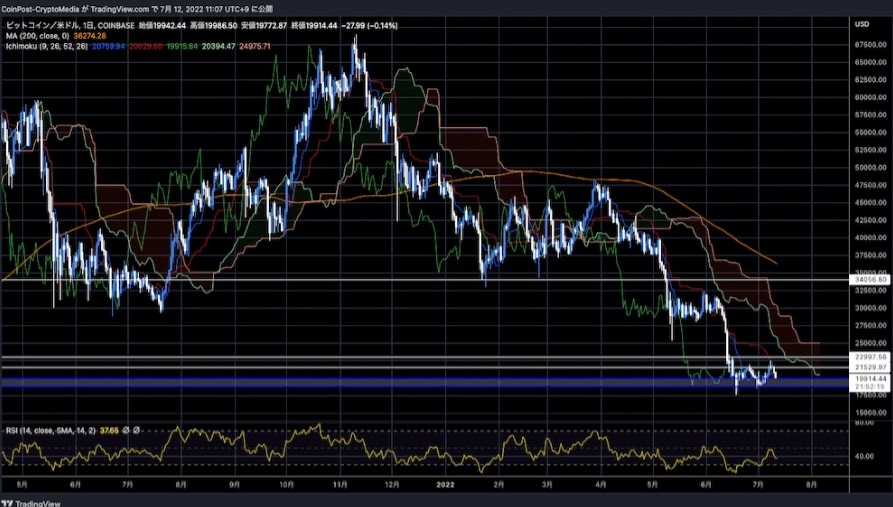Click the TradingView logo icon at bottom
Screen dimensions: 893x507
pos(7,503)
